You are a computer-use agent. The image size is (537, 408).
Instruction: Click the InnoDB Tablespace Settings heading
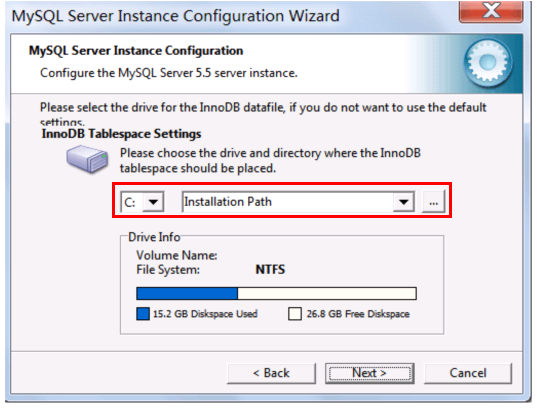tap(121, 134)
